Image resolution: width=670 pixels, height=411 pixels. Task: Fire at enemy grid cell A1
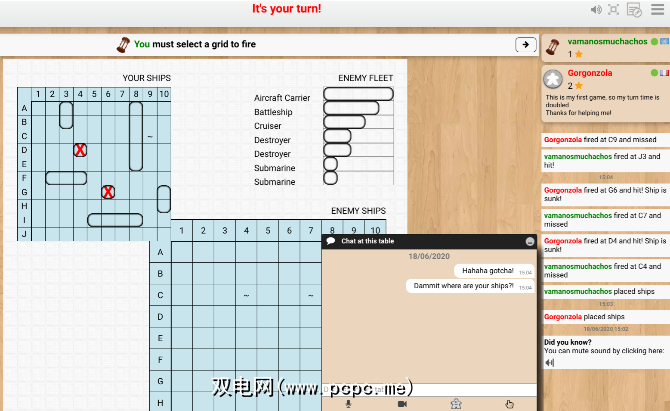point(182,252)
